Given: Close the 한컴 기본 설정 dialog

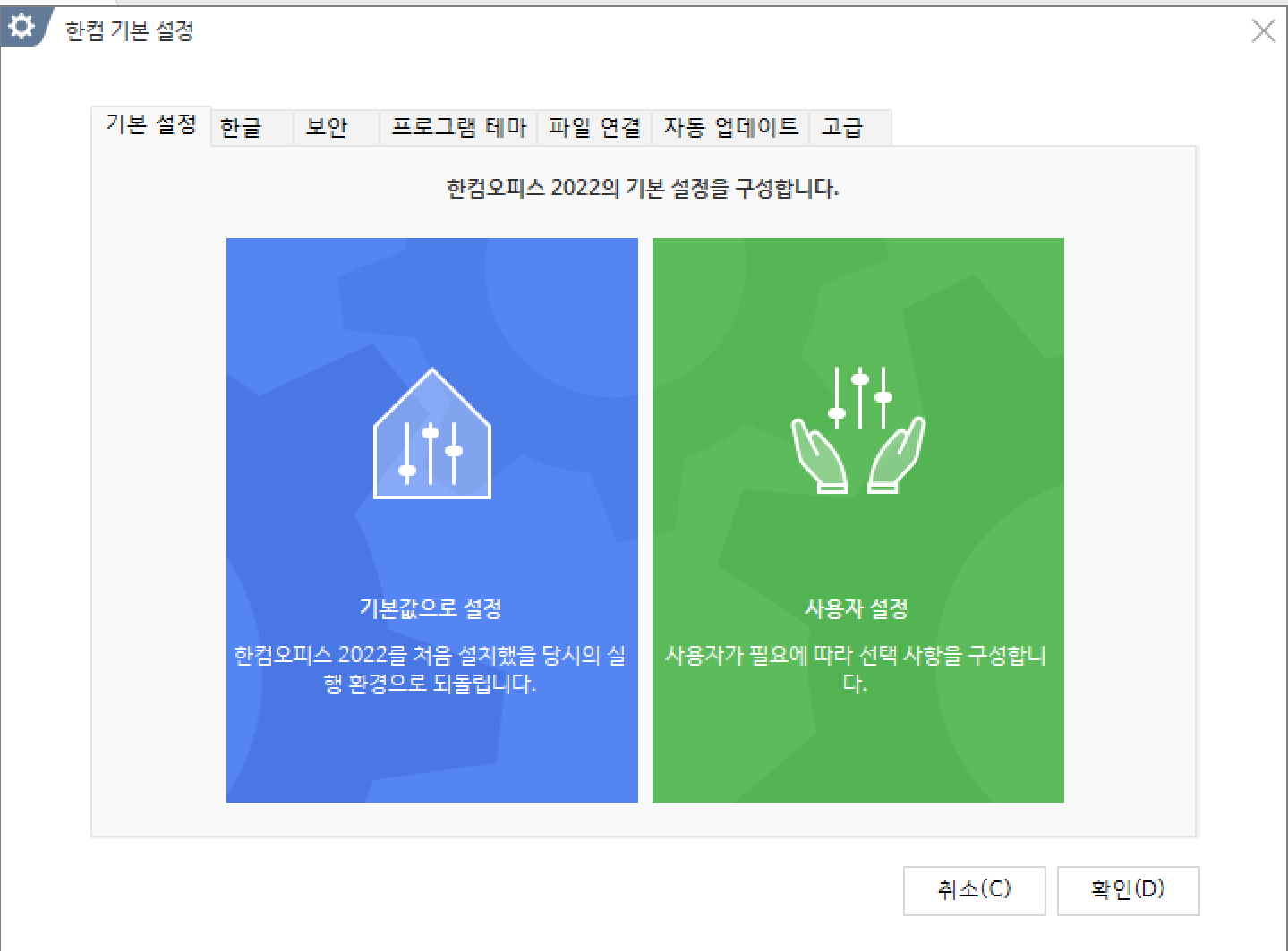Looking at the screenshot, I should [x=1263, y=31].
